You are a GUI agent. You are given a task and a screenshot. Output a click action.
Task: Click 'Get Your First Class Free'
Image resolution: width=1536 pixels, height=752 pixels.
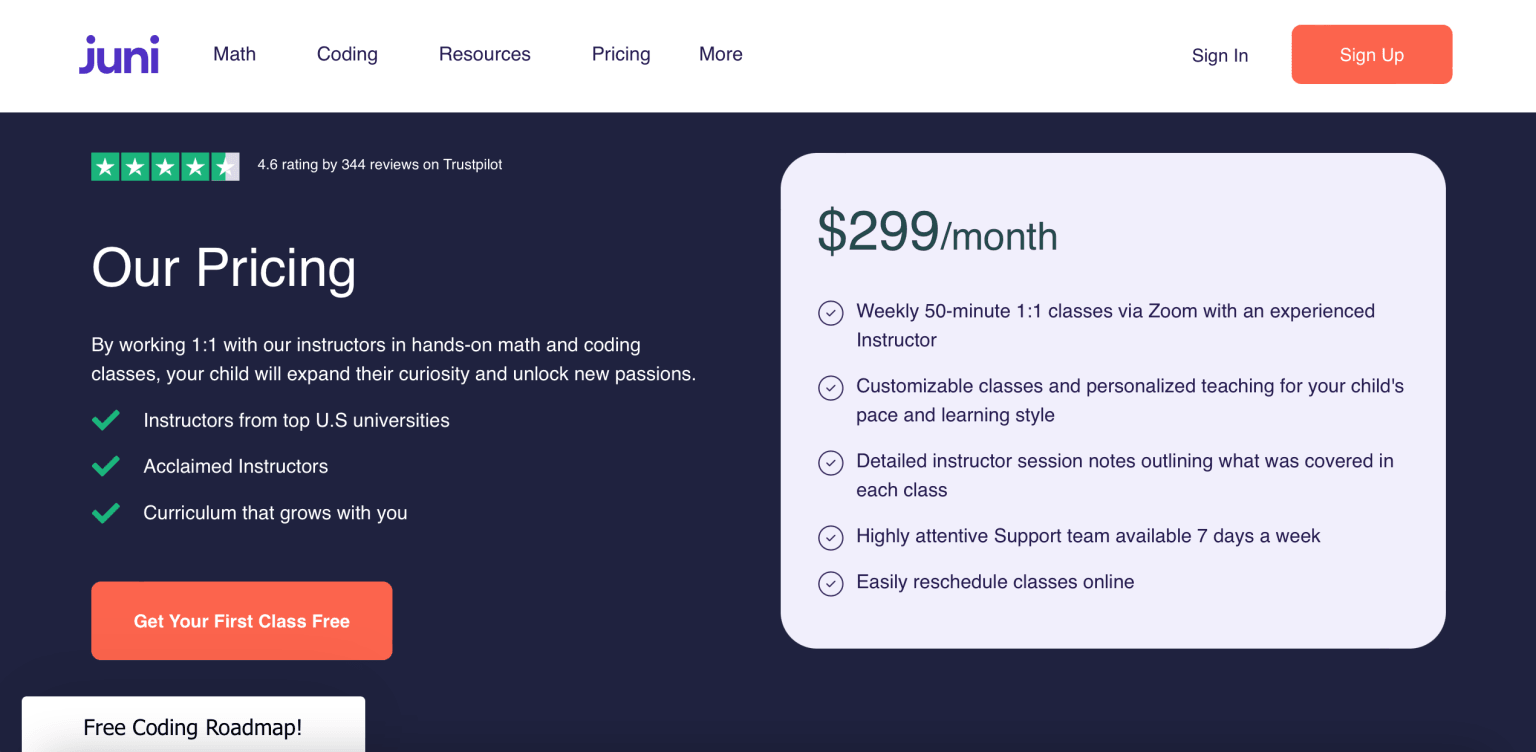(x=241, y=621)
